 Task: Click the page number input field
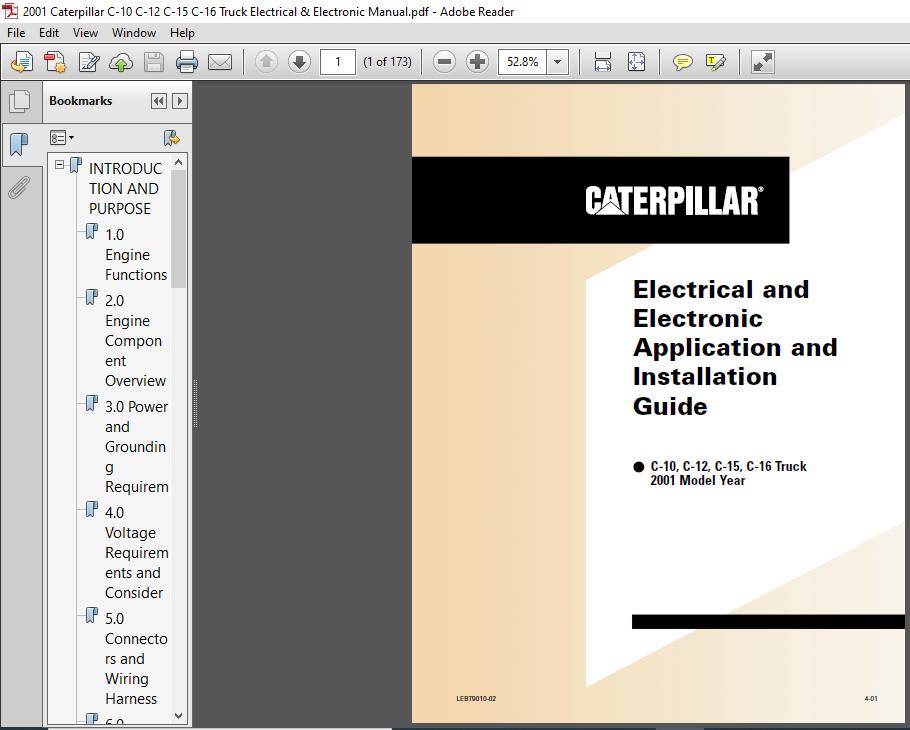coord(338,62)
